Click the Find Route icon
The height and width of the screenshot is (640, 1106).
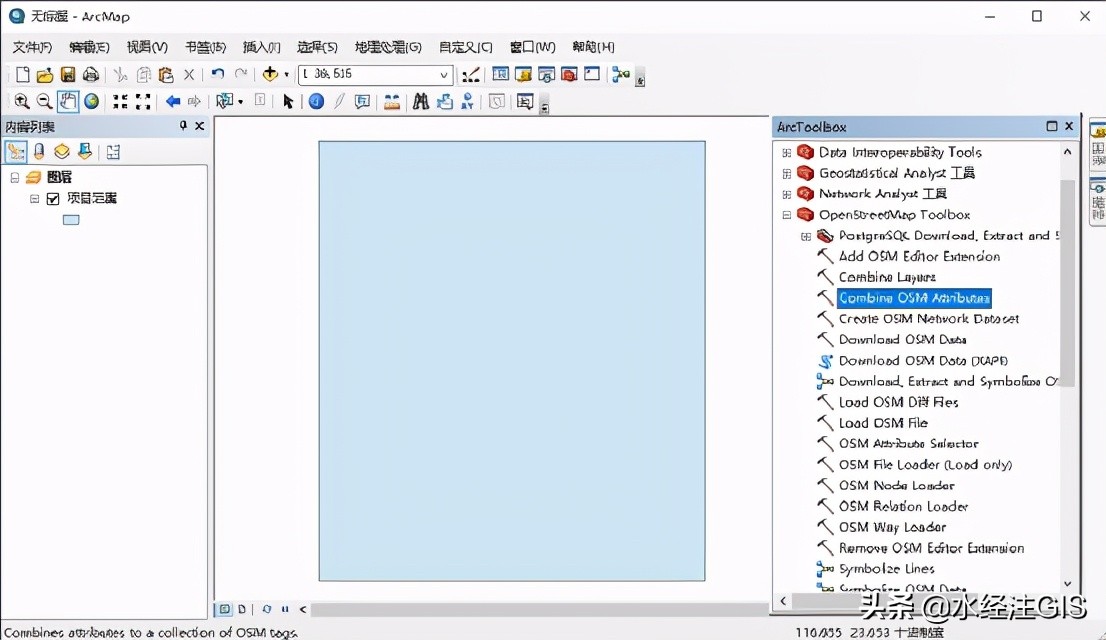click(444, 102)
